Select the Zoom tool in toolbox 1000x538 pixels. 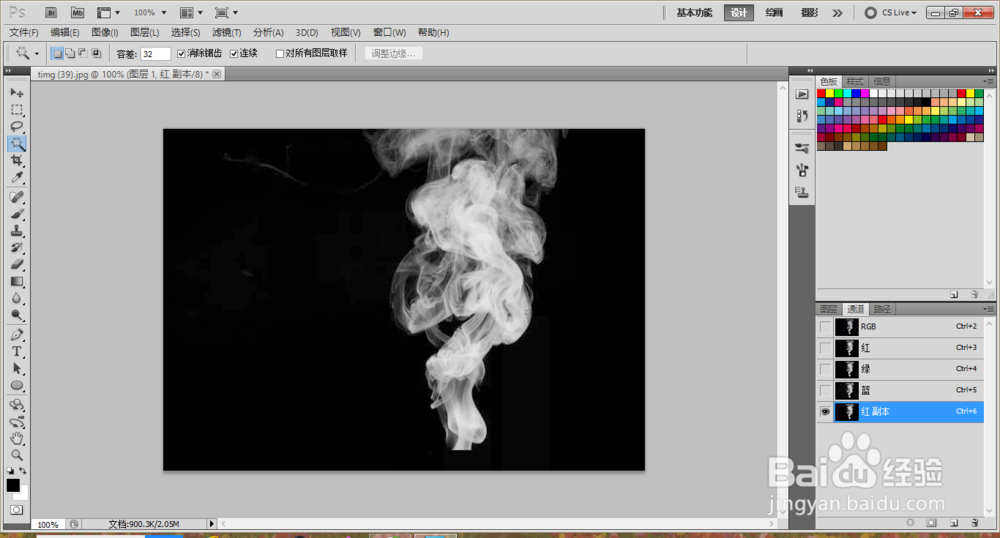tap(17, 455)
